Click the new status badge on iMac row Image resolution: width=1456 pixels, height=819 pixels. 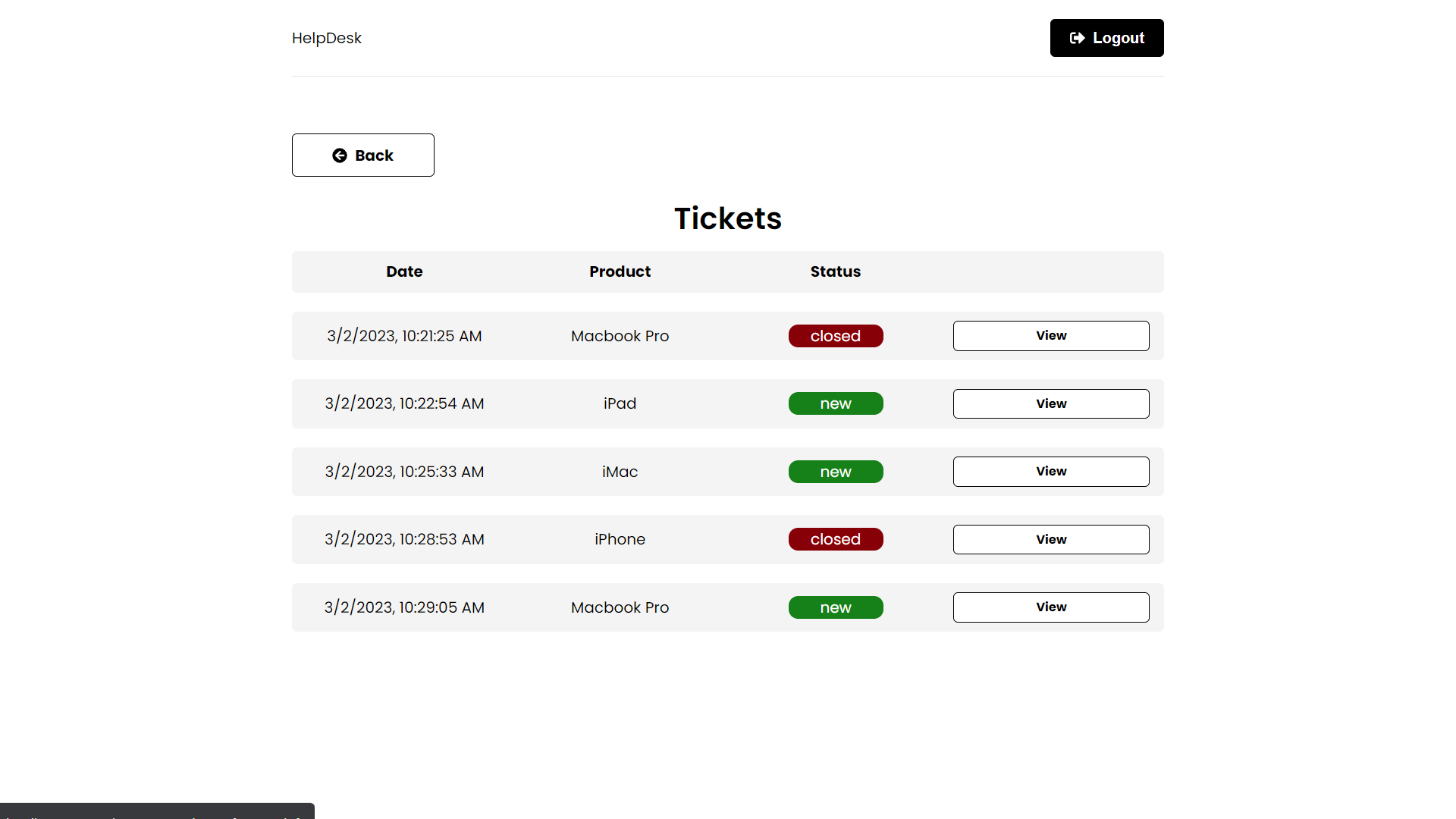(835, 472)
